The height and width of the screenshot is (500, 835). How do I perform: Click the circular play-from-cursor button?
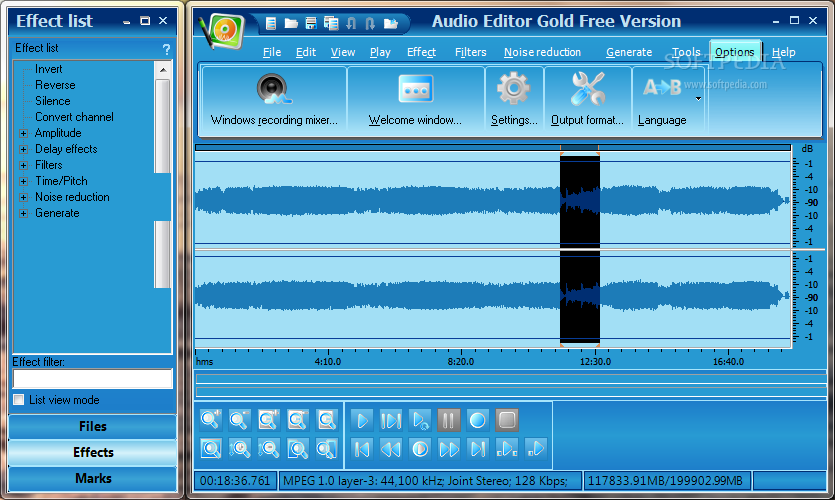tap(420, 449)
